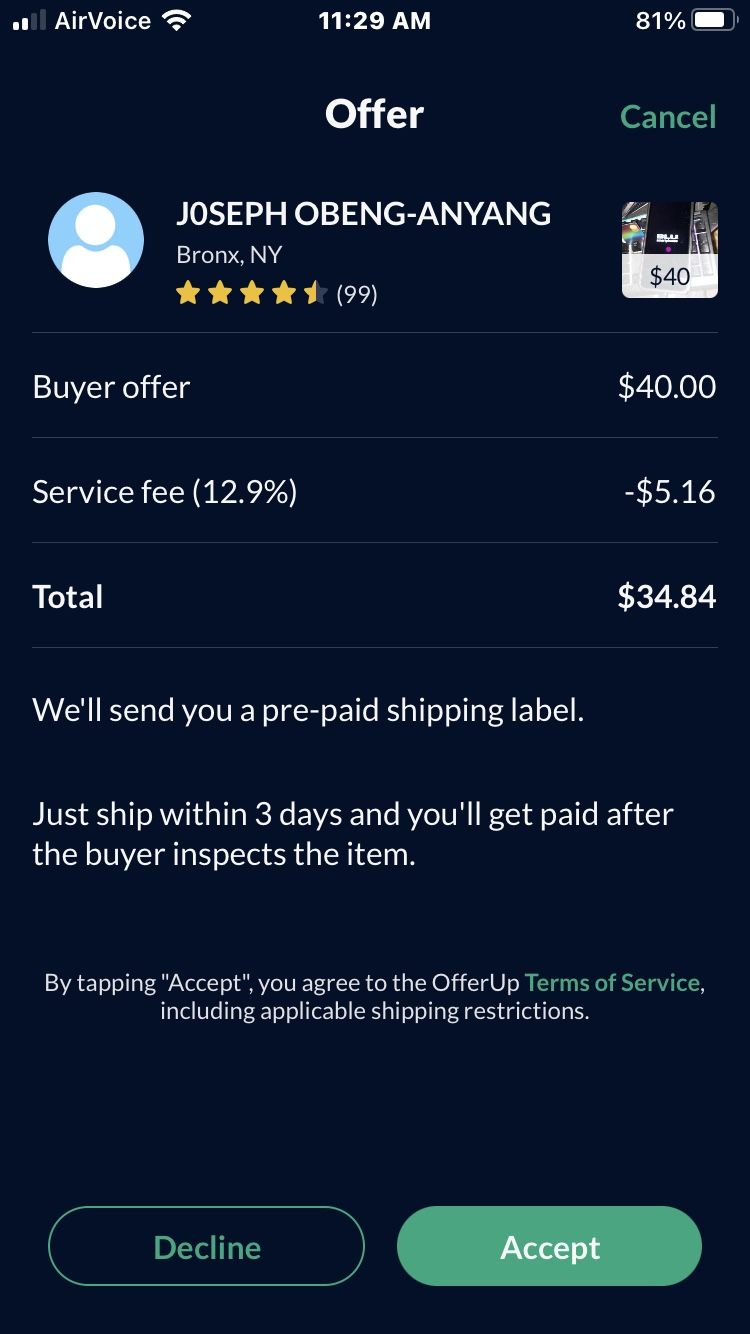Tap the star rating icons
750x1334 pixels.
251,293
